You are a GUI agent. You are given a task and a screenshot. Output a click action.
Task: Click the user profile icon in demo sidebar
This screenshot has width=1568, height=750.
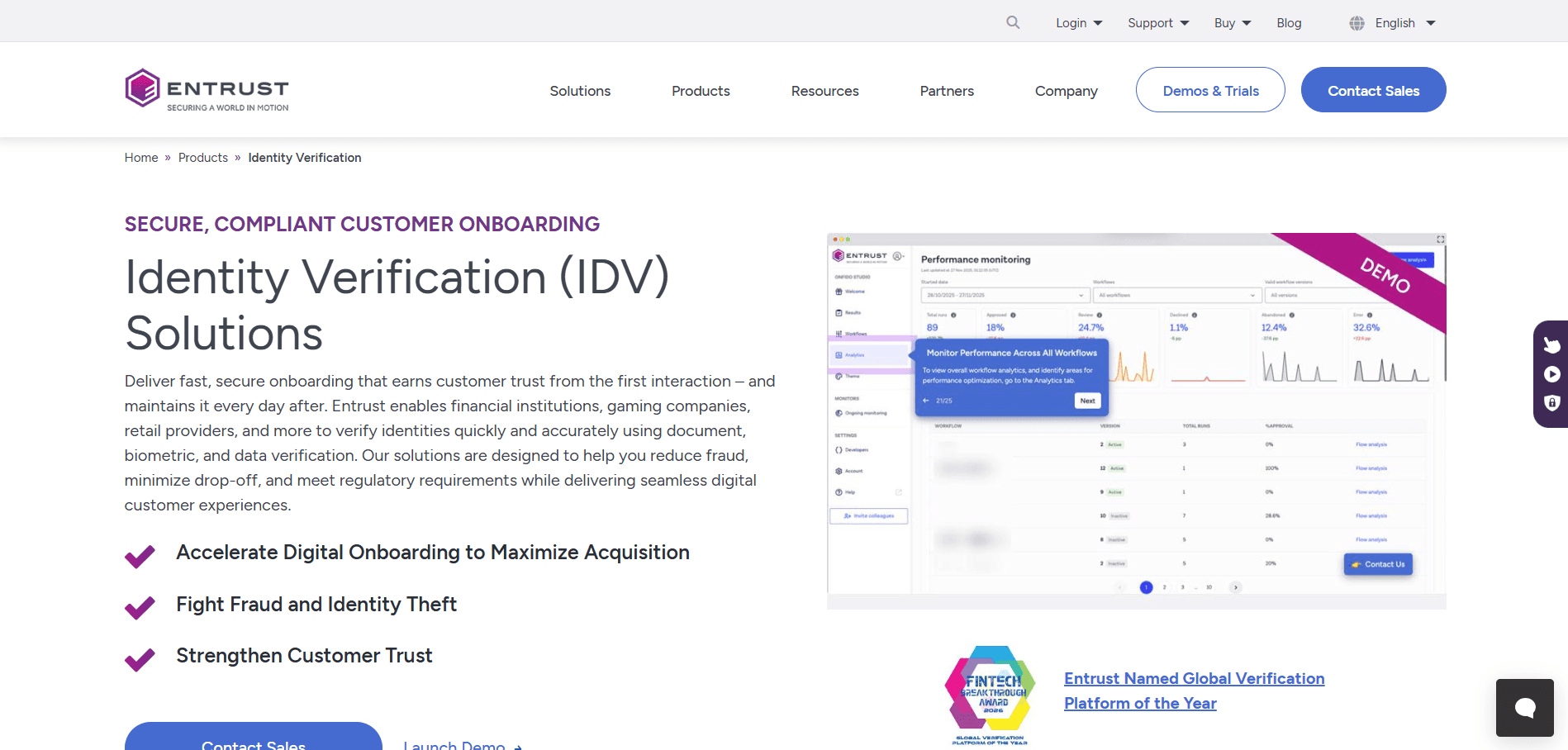[899, 256]
